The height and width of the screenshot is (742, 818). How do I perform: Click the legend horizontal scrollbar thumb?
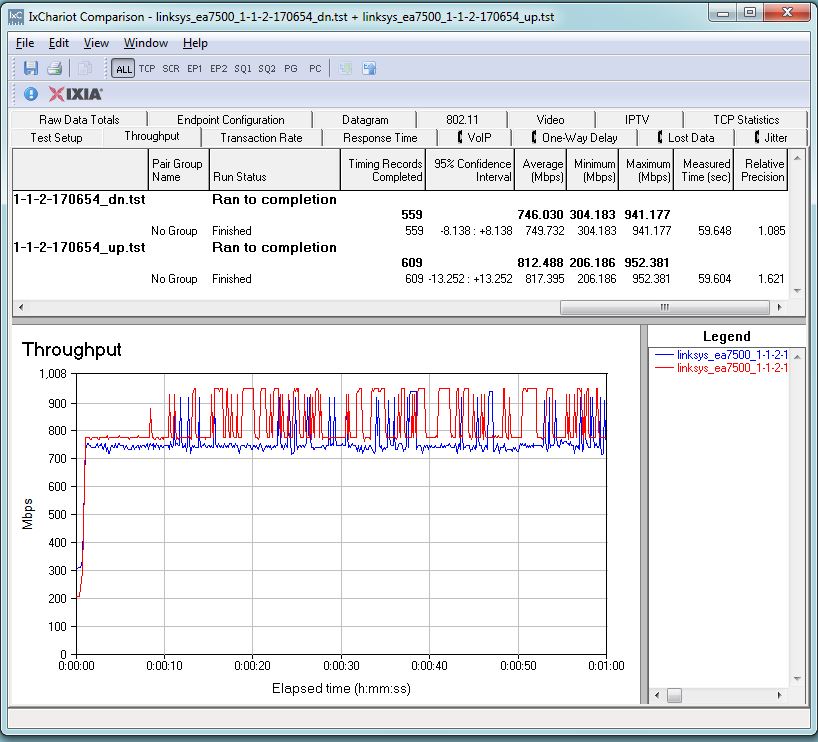674,696
